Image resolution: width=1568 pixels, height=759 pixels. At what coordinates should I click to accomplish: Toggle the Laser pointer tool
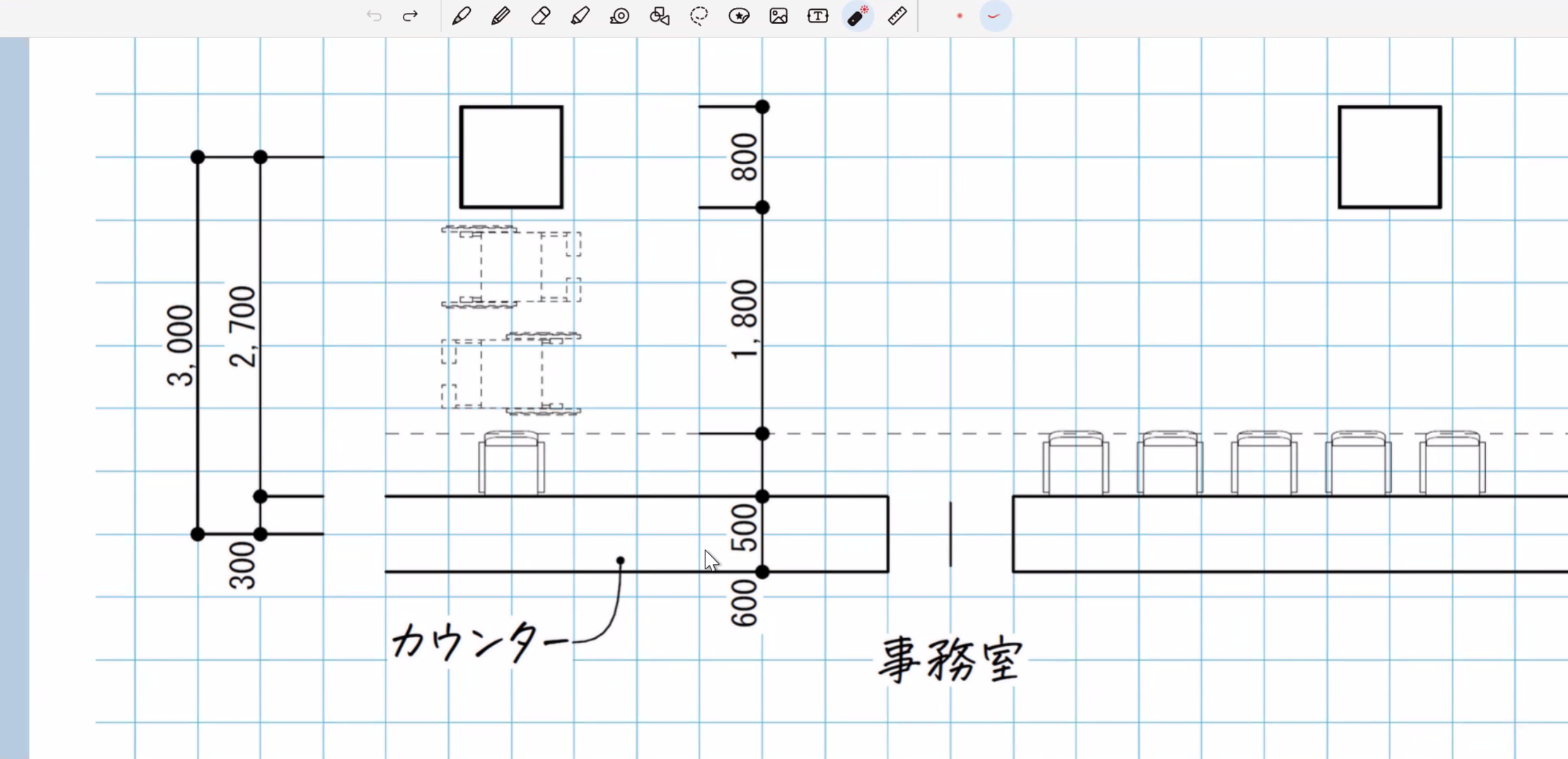click(x=857, y=16)
